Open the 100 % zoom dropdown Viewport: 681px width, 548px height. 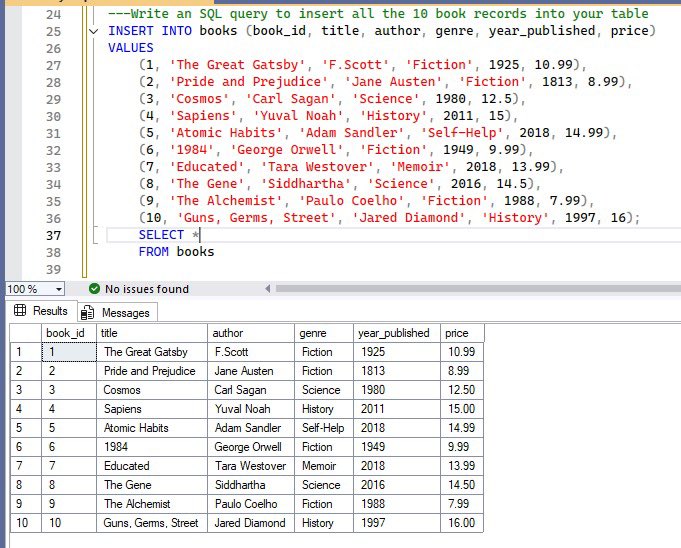coord(59,289)
